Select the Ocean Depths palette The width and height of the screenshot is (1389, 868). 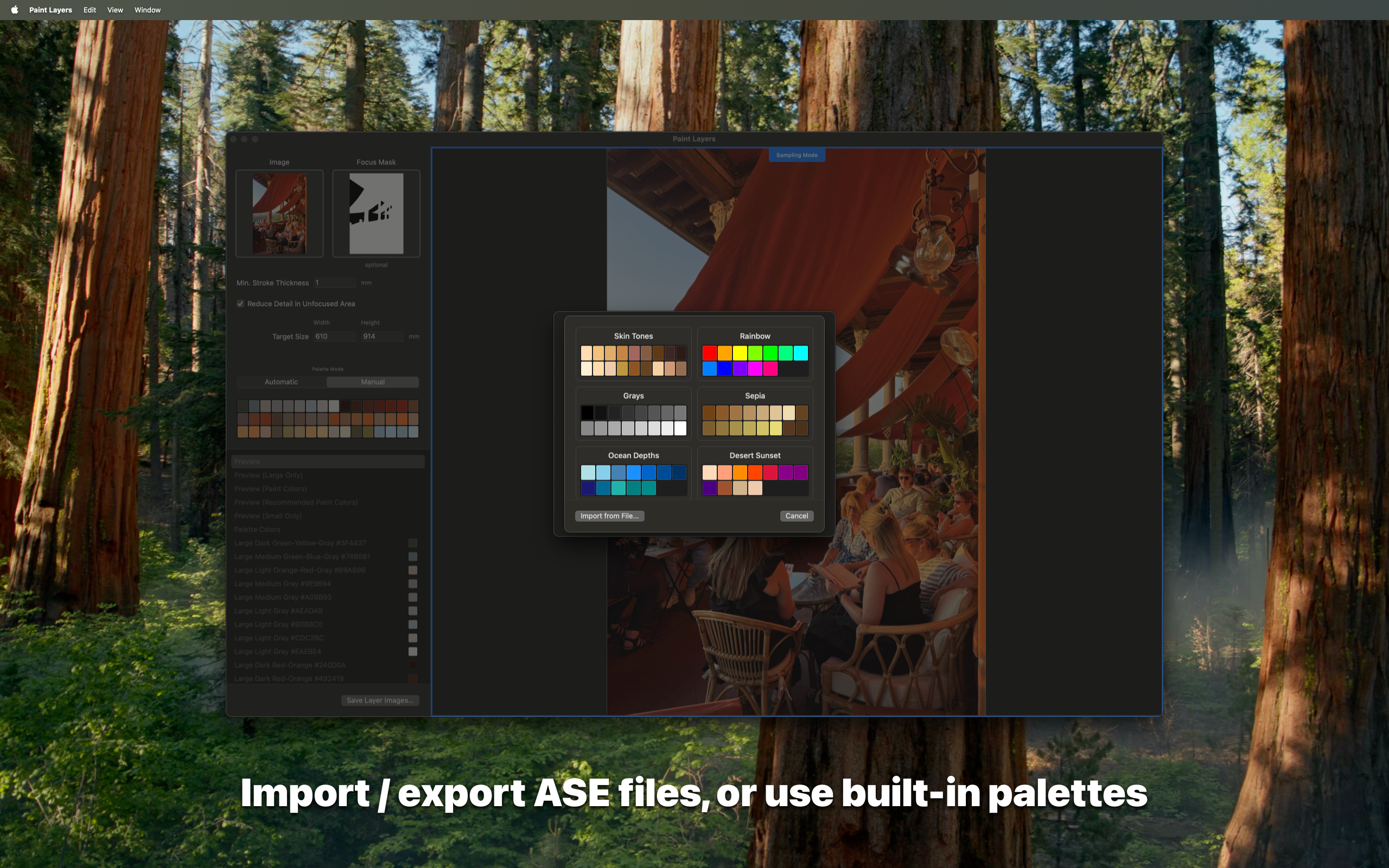coord(633,473)
